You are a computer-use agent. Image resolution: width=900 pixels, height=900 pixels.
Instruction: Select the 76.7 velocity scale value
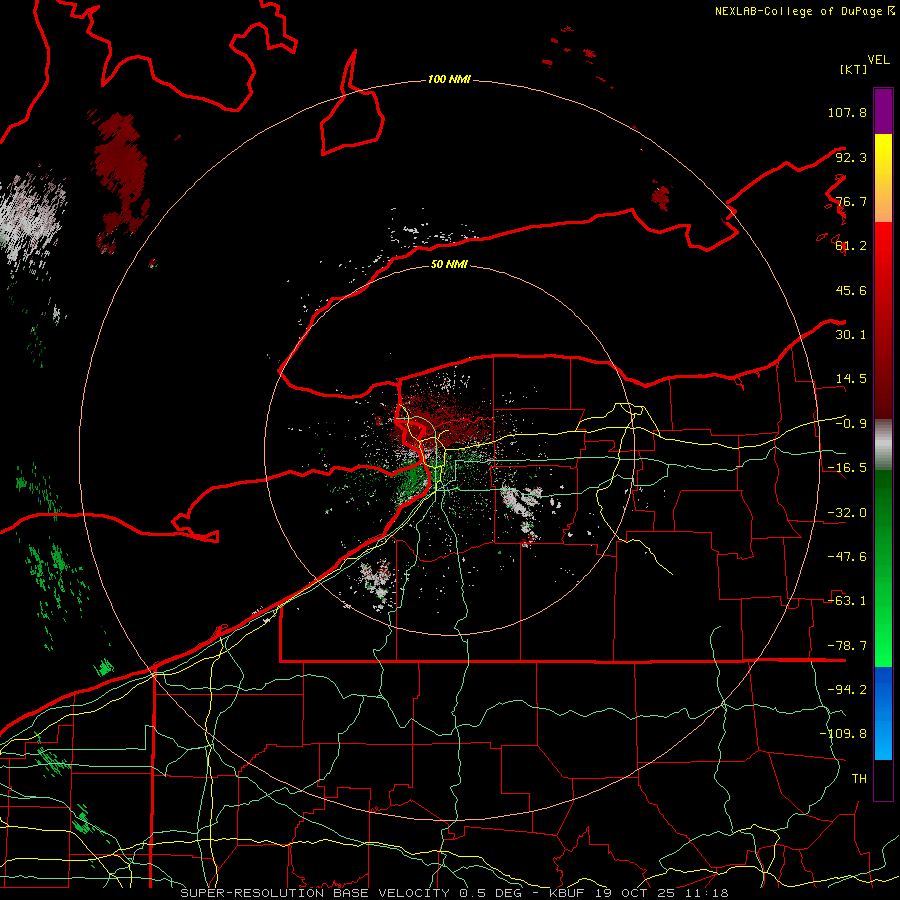(851, 201)
